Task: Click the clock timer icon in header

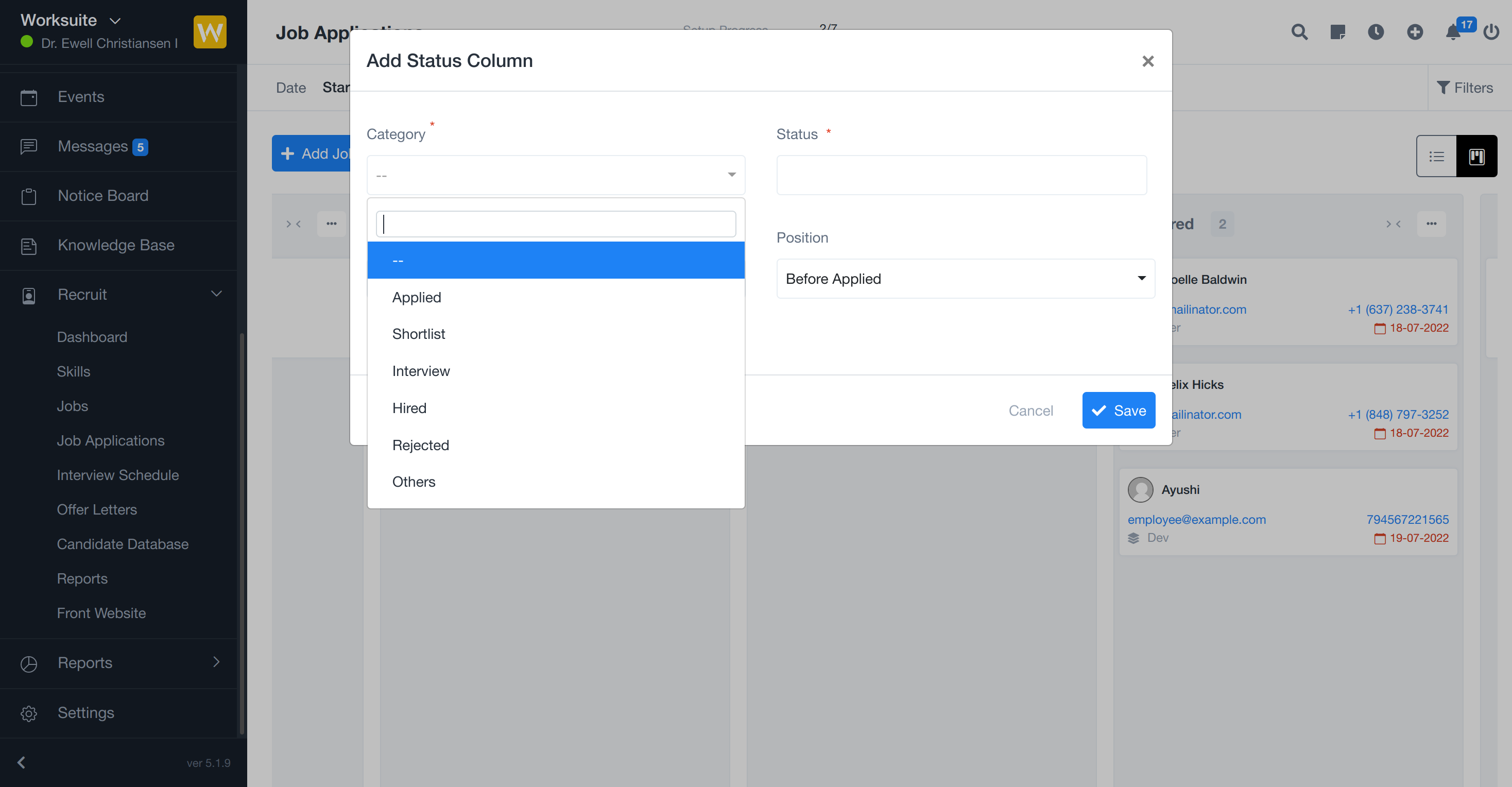Action: tap(1376, 32)
